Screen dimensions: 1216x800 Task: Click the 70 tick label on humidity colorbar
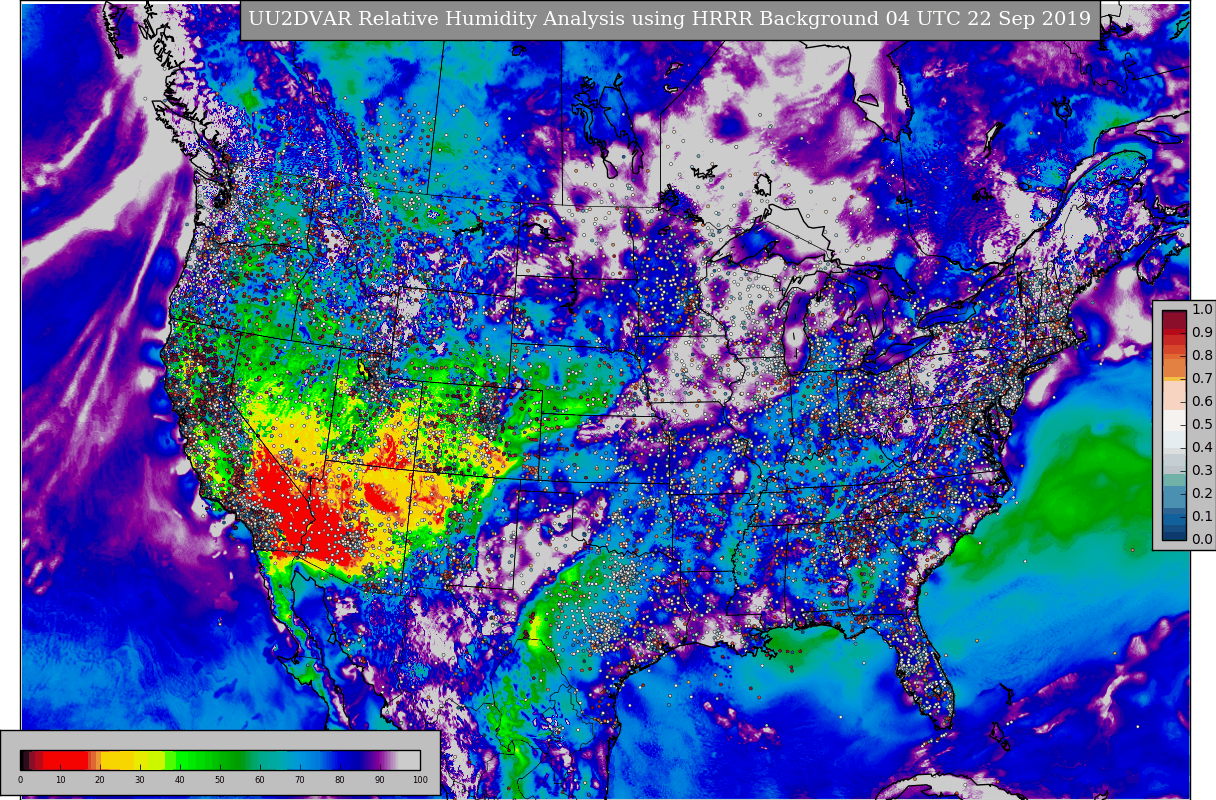coord(300,780)
